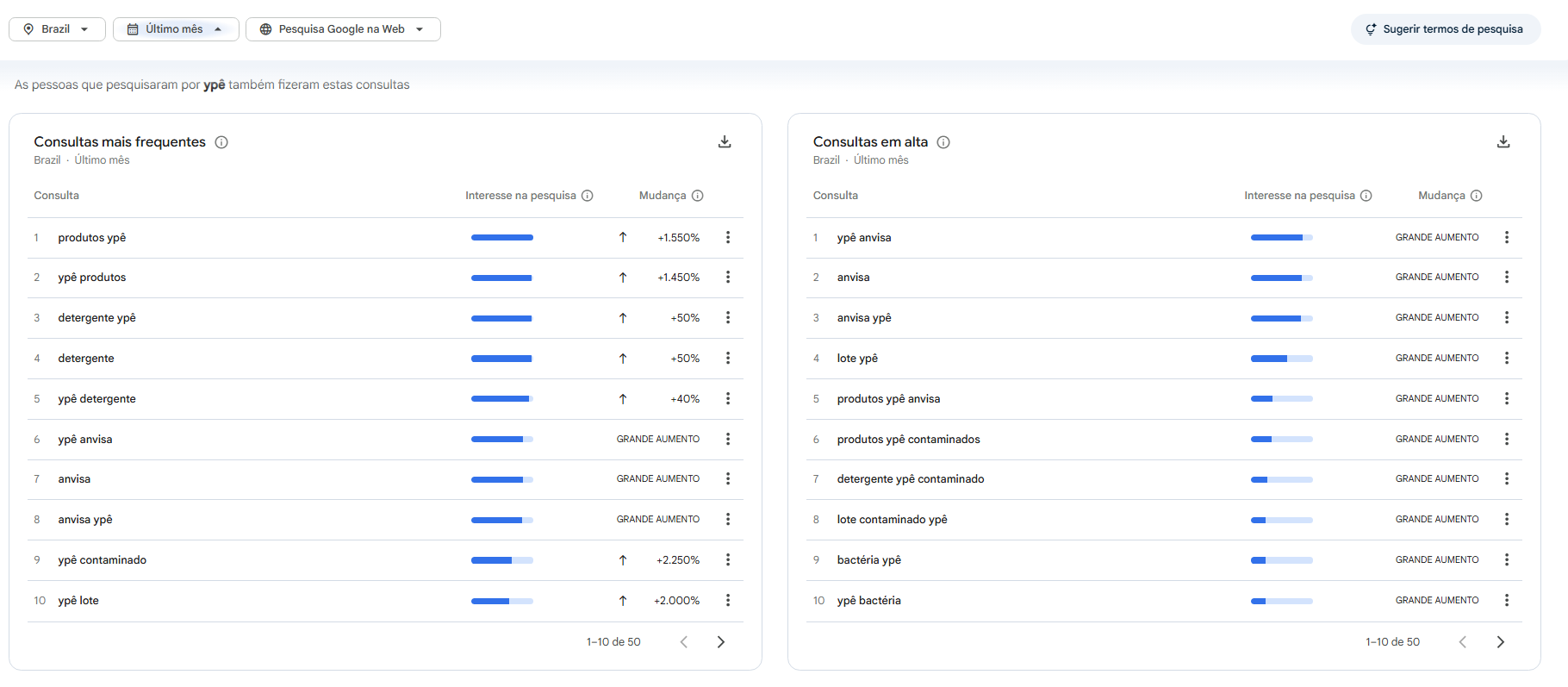Click the +40% change value
1568x687 pixels.
pos(686,399)
